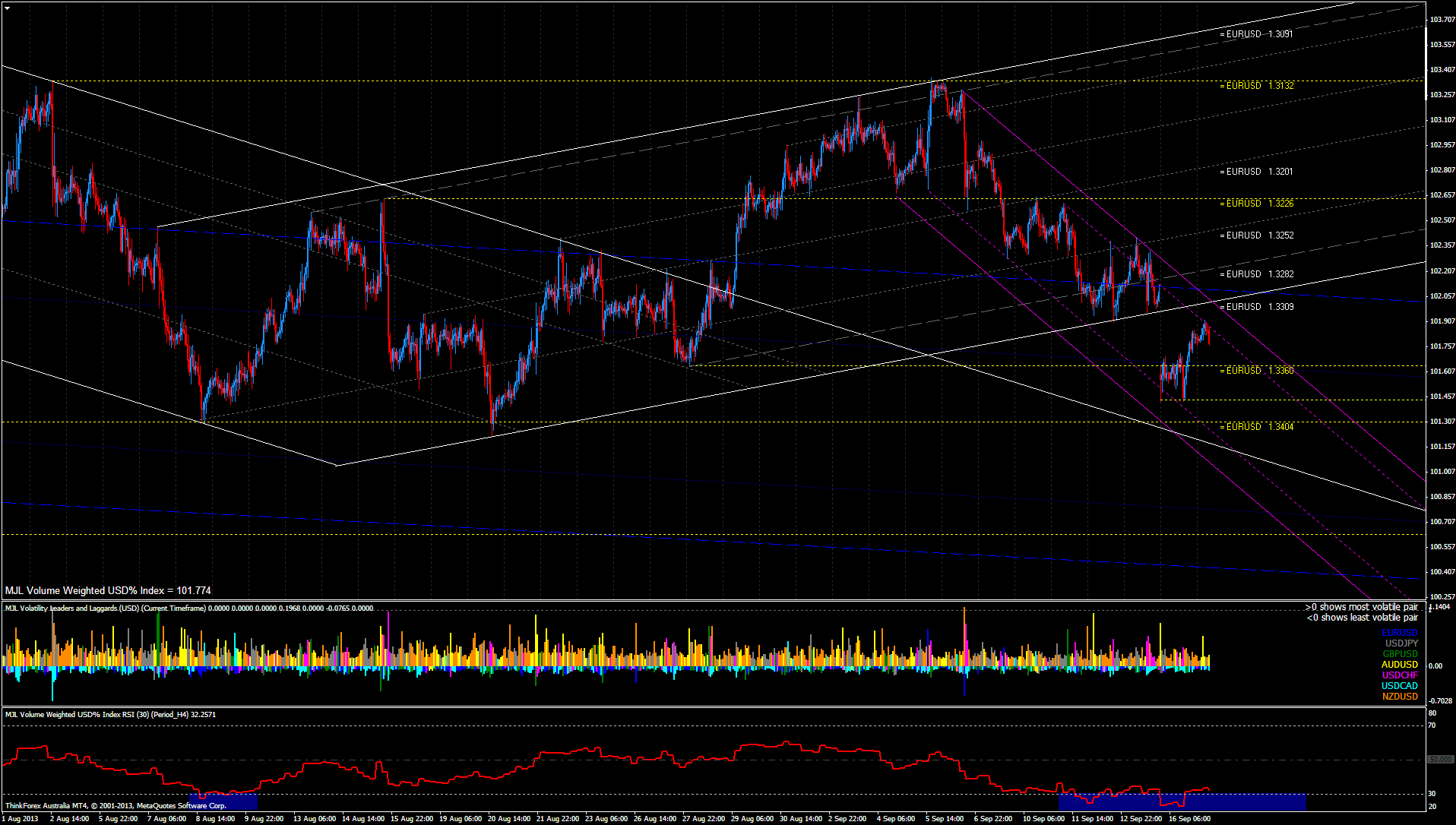Click the 19 Aug 06:00 time axis label
The width and height of the screenshot is (1456, 825).
tap(461, 819)
